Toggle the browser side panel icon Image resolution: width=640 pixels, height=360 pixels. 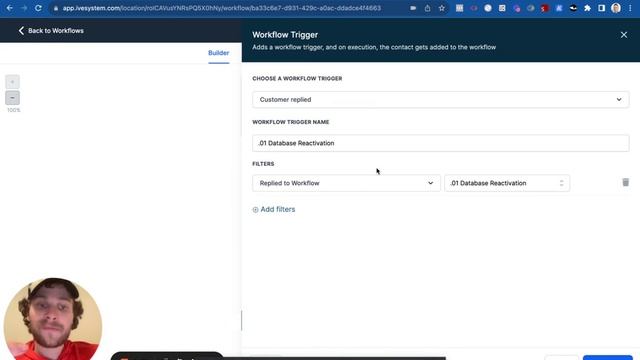602,8
